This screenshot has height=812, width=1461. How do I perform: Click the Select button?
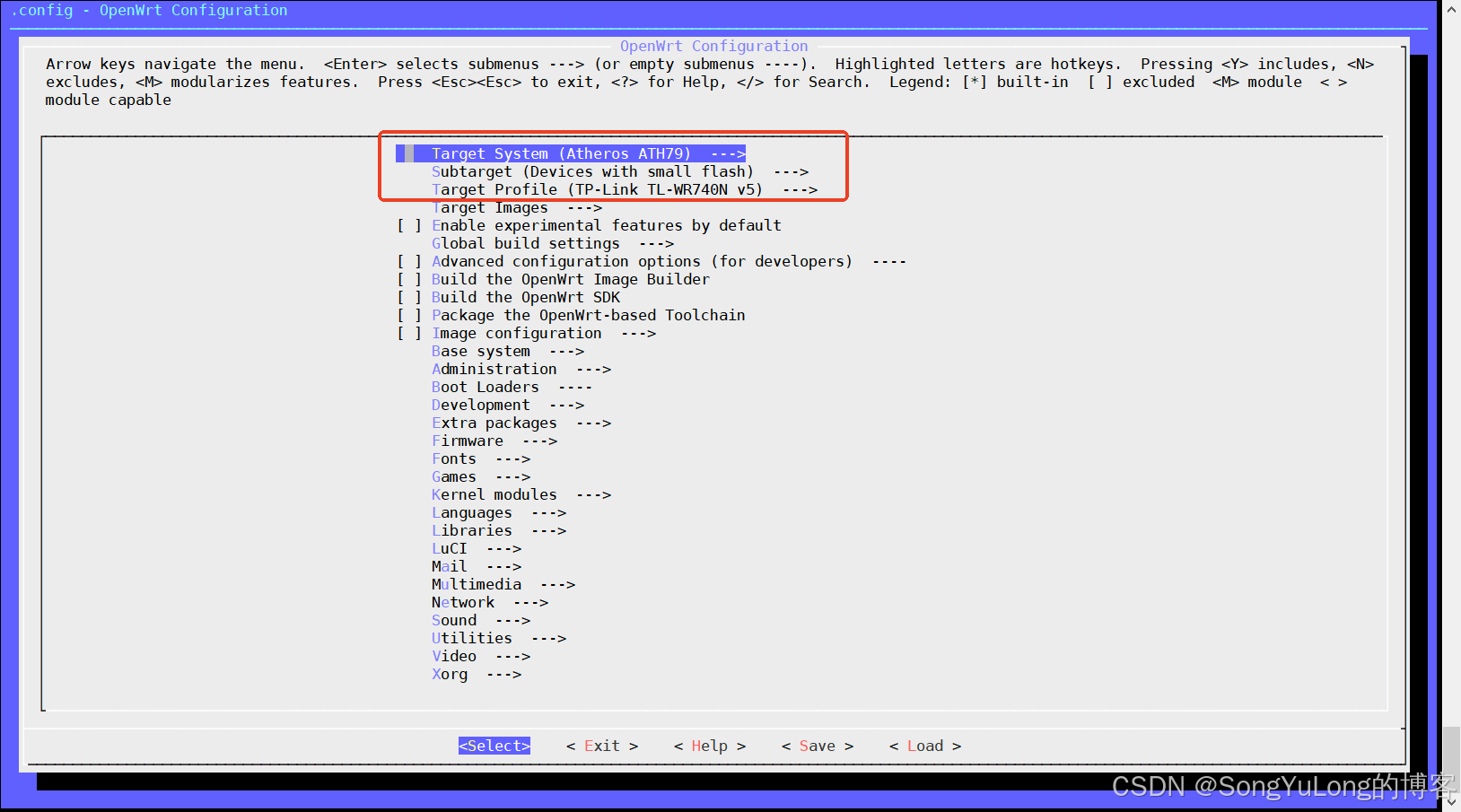[494, 746]
